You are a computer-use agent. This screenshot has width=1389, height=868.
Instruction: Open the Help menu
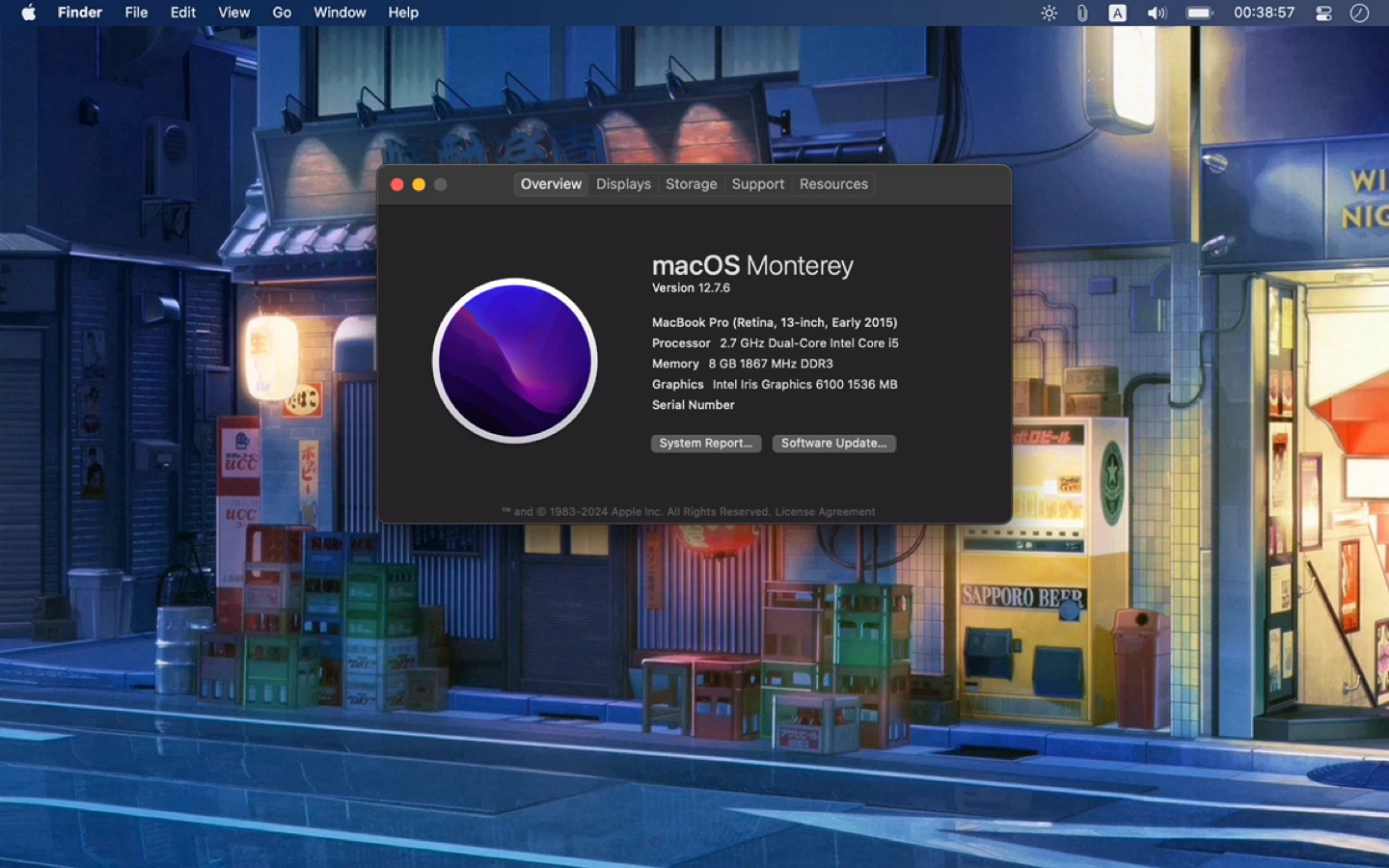pyautogui.click(x=403, y=13)
